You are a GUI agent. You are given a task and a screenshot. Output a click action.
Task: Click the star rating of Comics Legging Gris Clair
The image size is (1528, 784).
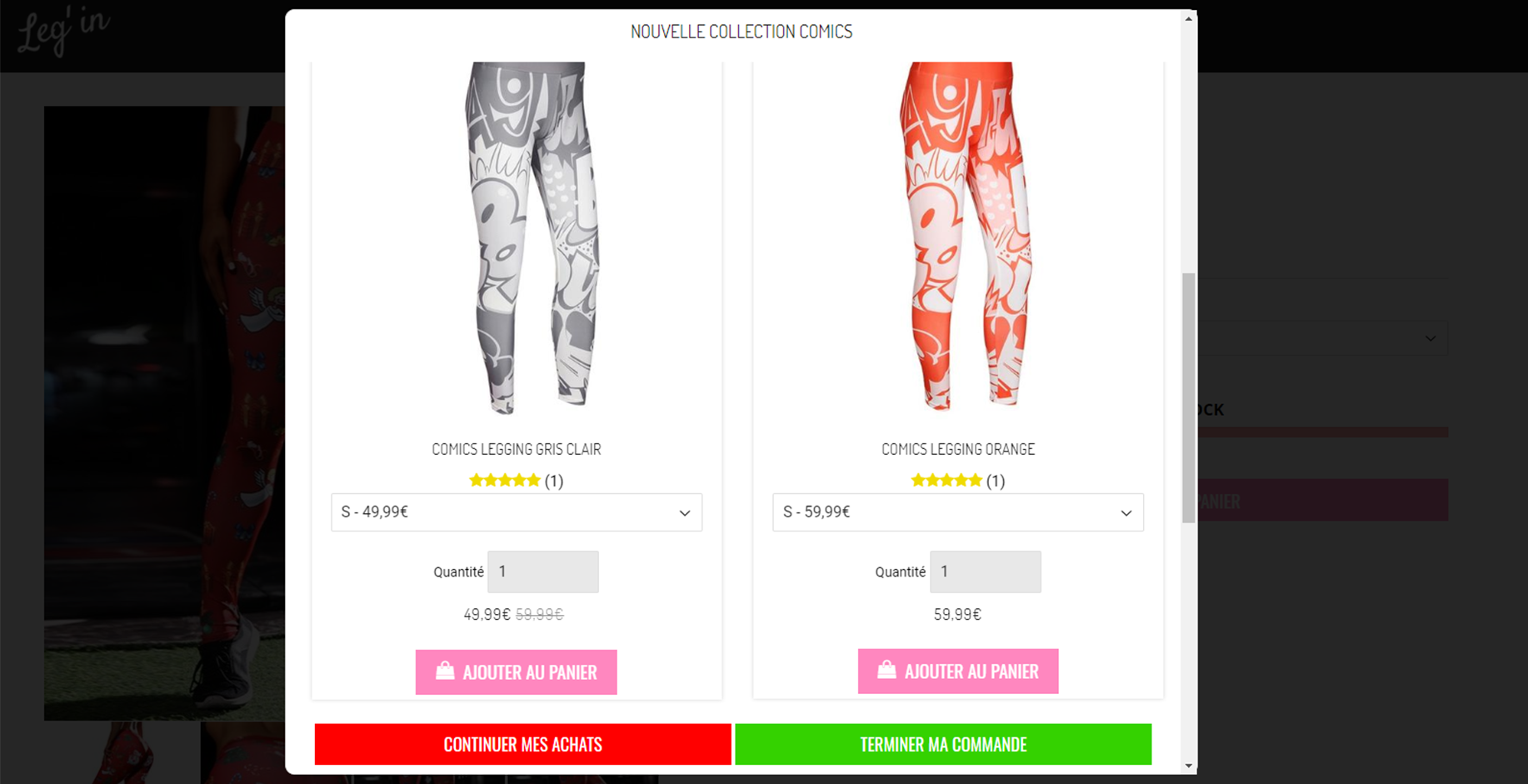505,481
